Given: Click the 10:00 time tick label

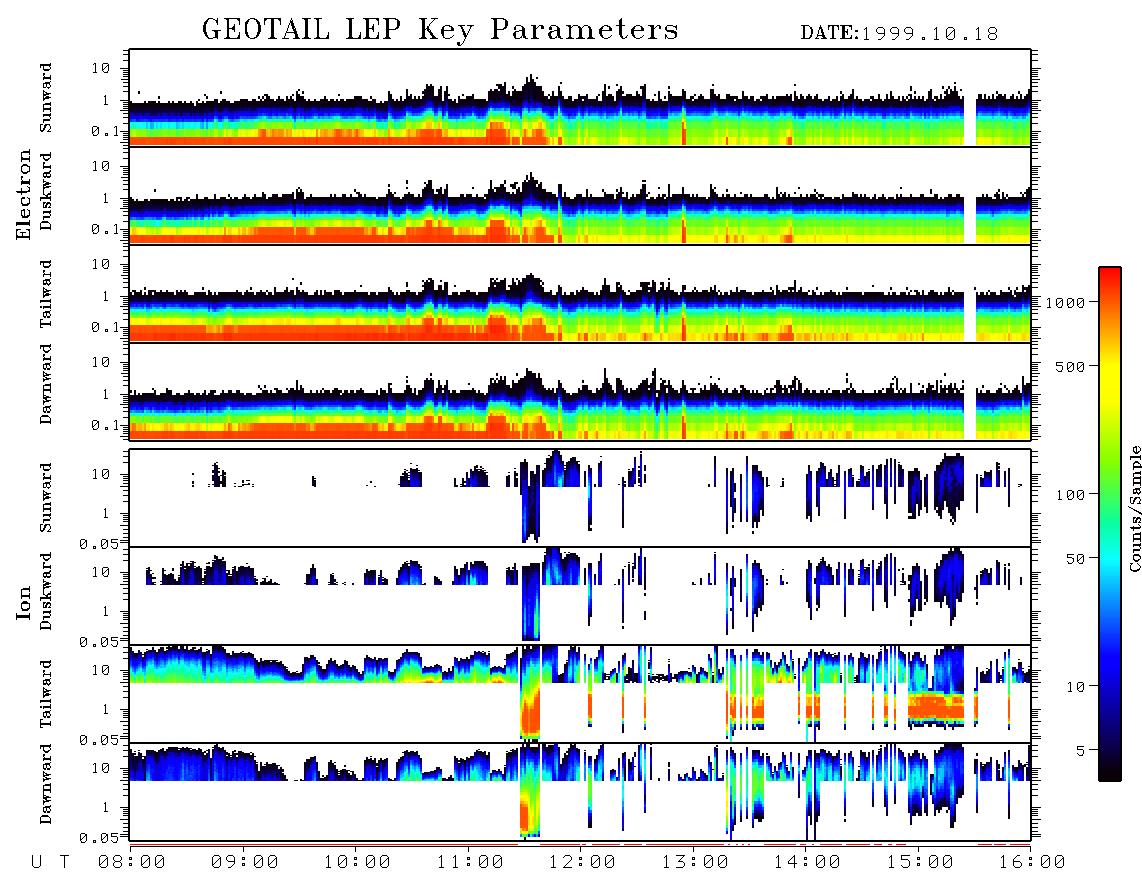Looking at the screenshot, I should point(357,863).
